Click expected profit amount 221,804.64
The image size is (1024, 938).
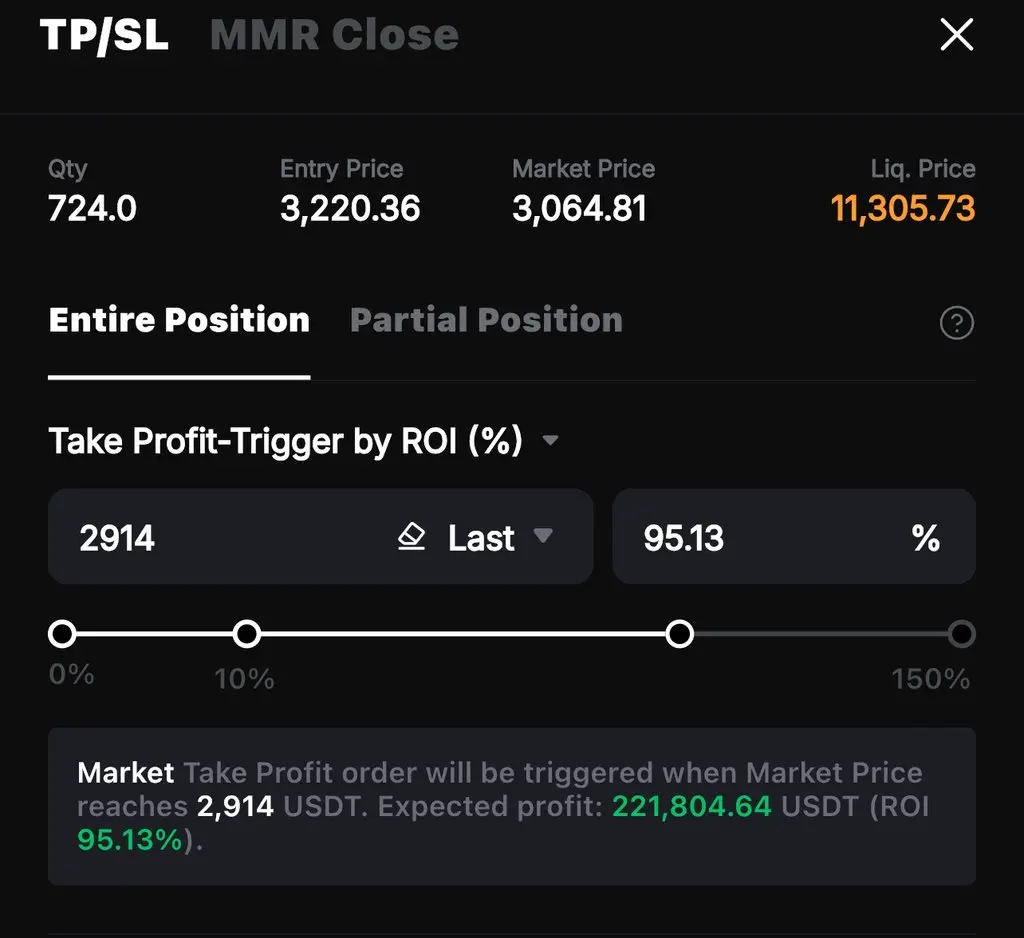[x=691, y=806]
